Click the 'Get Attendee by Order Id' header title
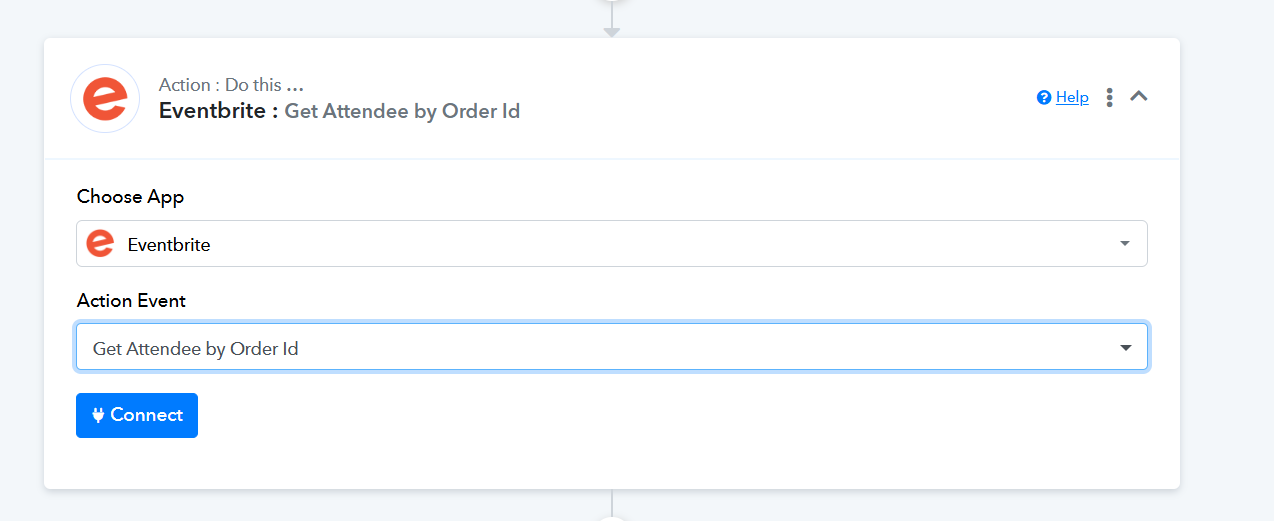 402,111
